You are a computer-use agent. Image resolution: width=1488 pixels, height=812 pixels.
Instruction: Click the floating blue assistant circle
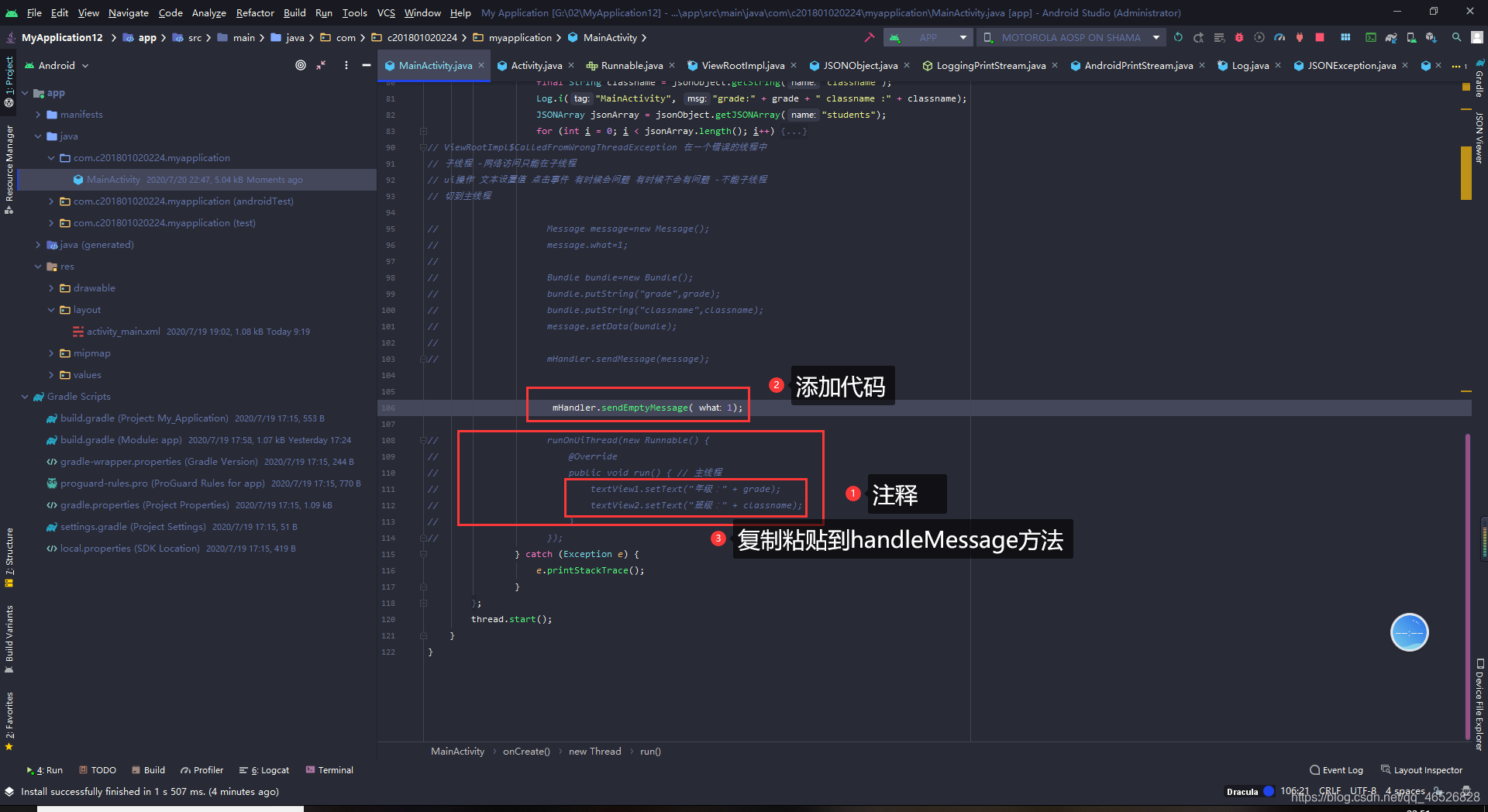click(1410, 632)
